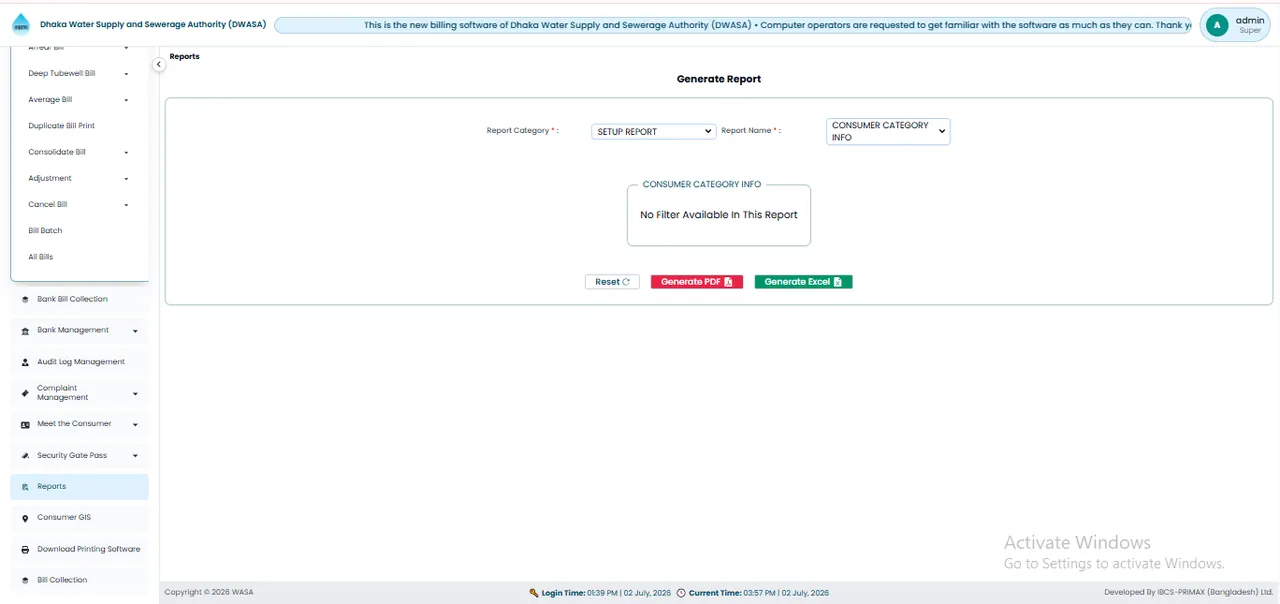Click 'No Filter Available In This Report' text
This screenshot has height=604, width=1280.
click(719, 215)
